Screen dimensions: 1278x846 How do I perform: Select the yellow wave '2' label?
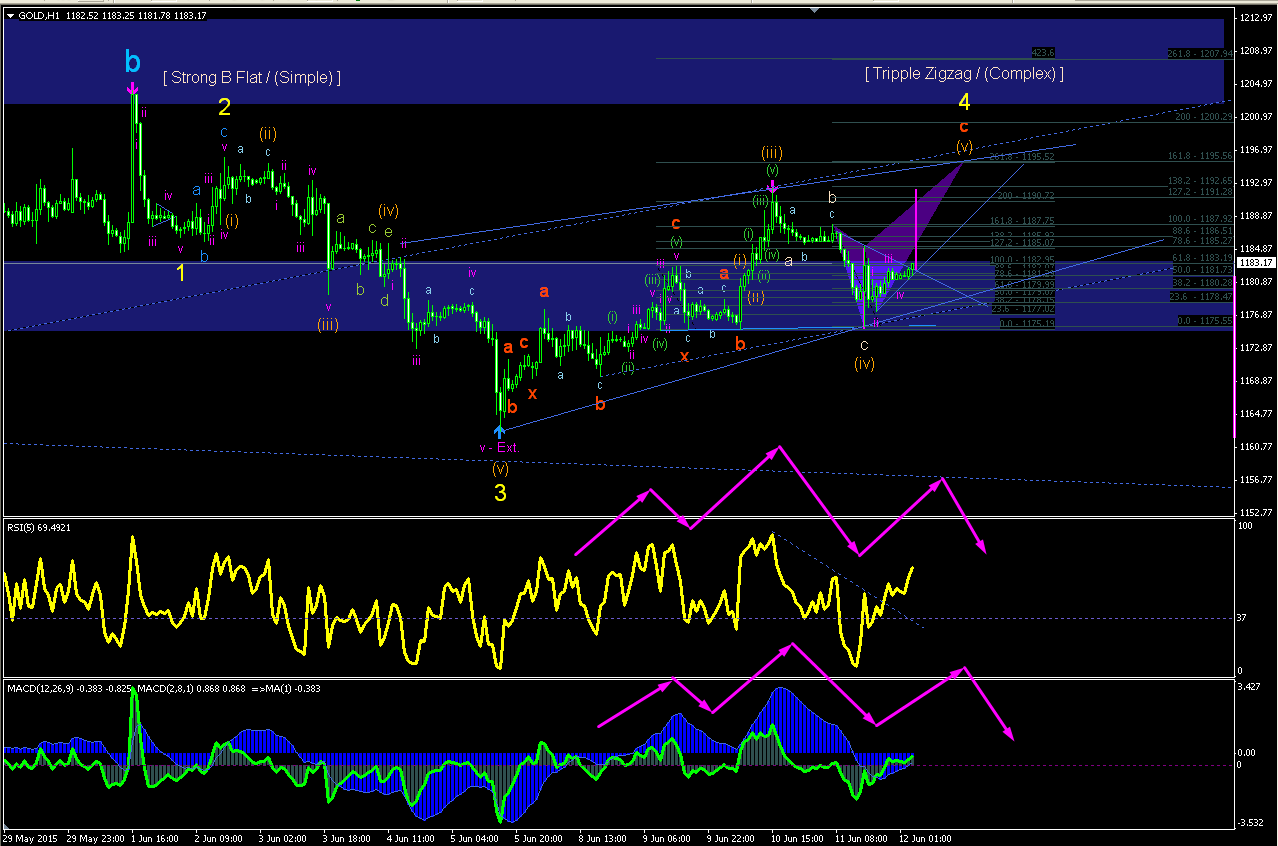point(225,106)
